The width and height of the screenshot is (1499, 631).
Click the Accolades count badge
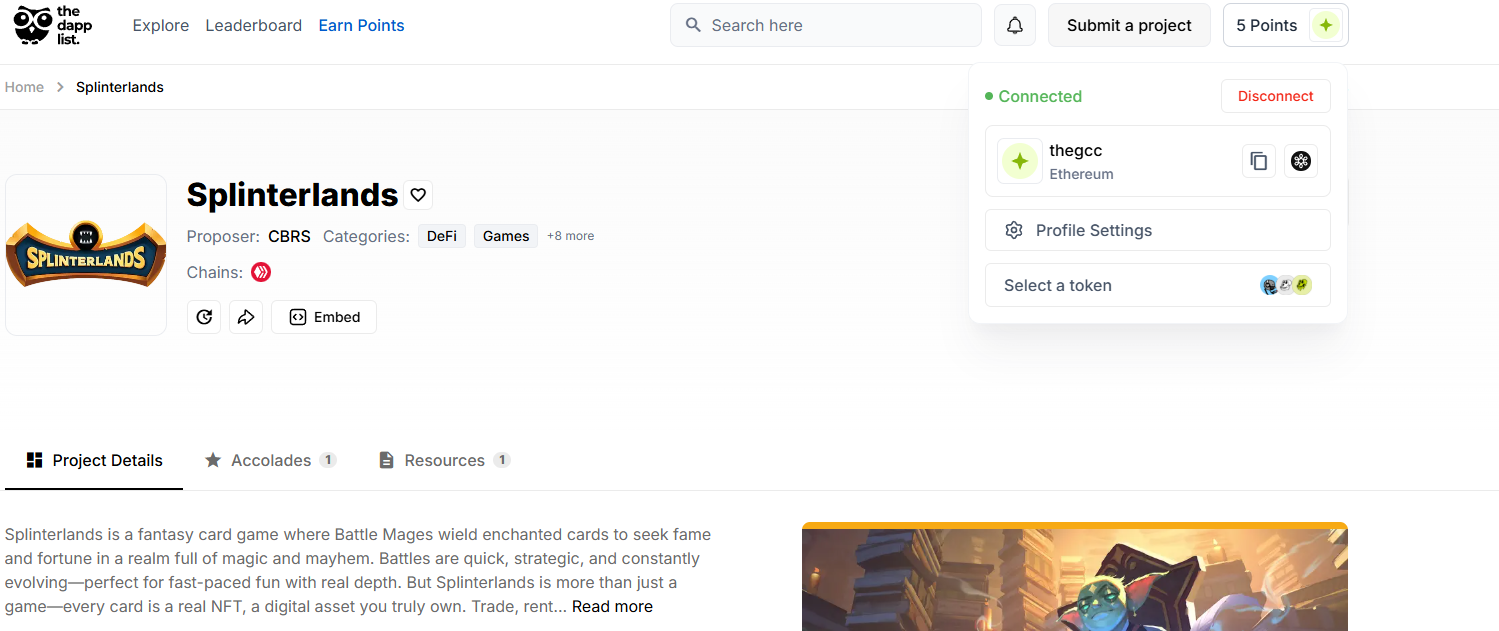coord(328,460)
